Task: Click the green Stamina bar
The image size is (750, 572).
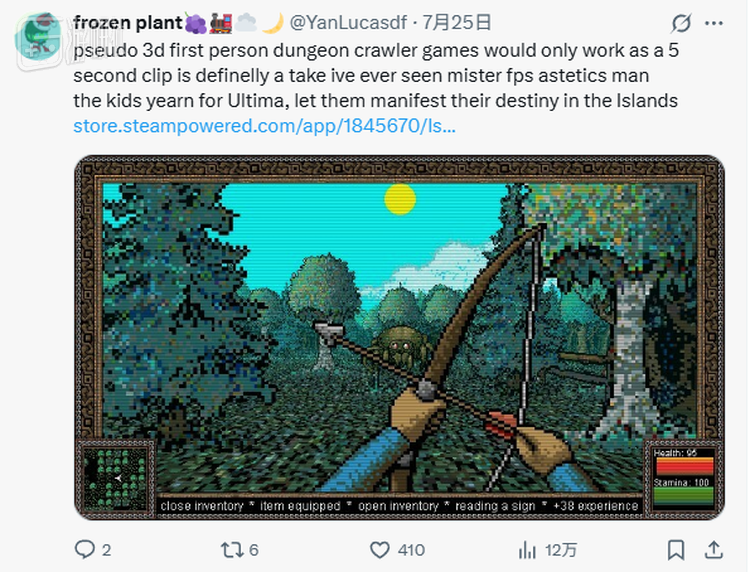Action: click(684, 495)
